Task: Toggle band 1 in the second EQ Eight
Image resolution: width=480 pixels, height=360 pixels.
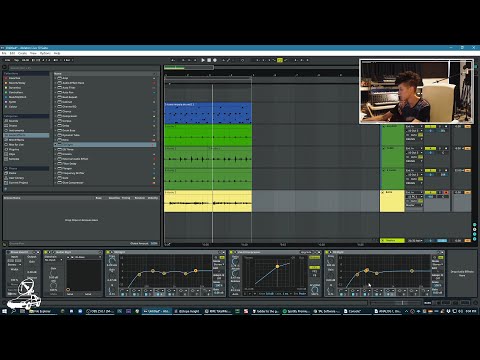Action: point(342,294)
